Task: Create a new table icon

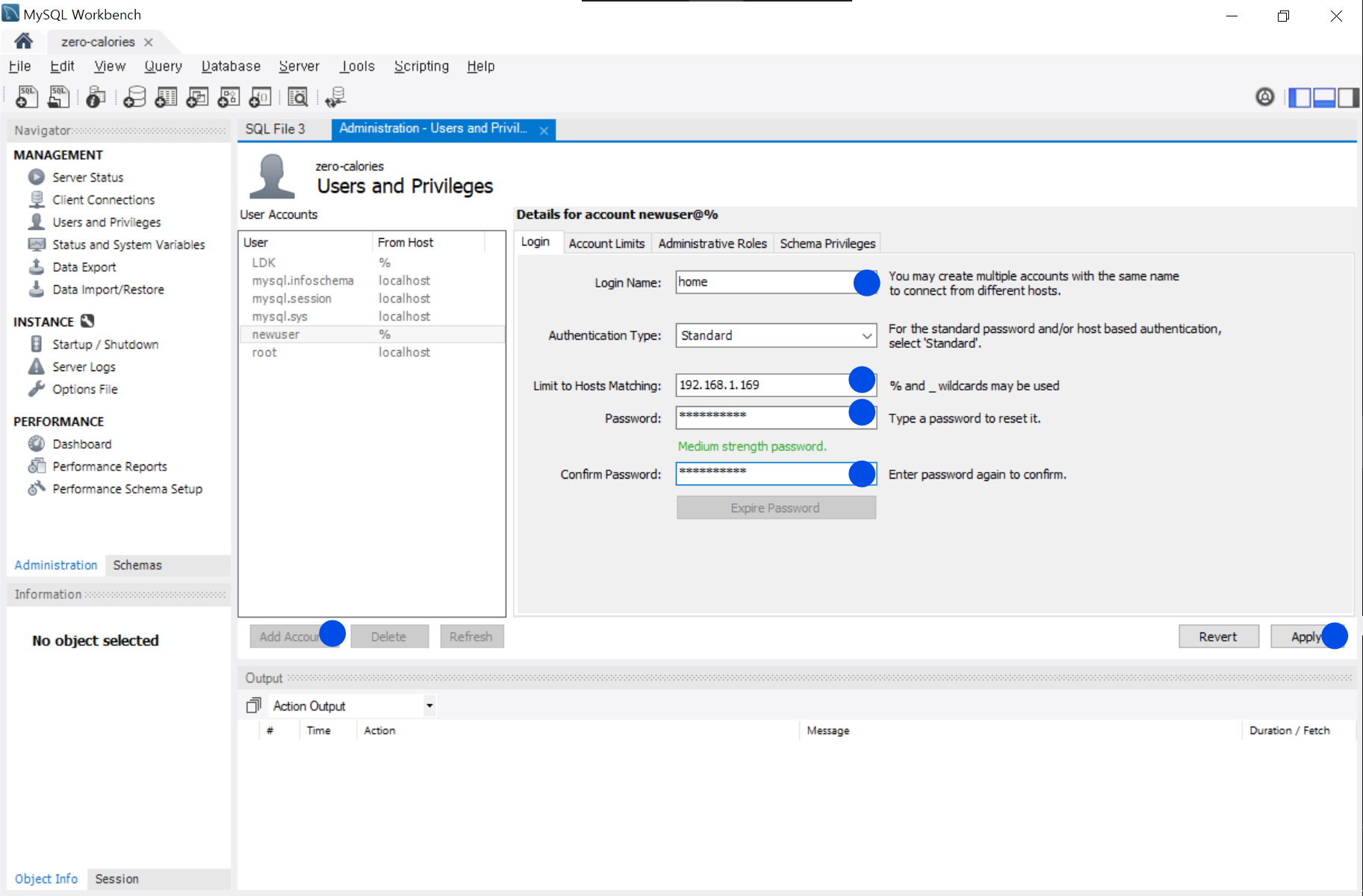Action: click(166, 96)
